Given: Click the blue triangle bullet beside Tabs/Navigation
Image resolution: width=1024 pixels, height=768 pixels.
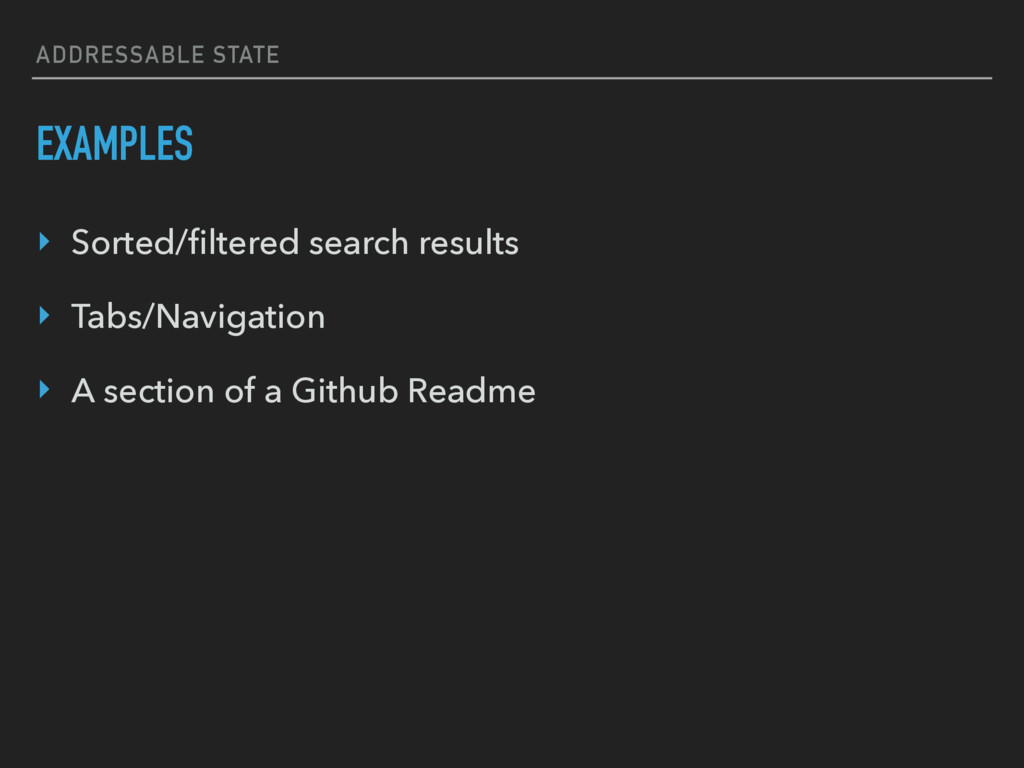Looking at the screenshot, I should click(x=44, y=315).
